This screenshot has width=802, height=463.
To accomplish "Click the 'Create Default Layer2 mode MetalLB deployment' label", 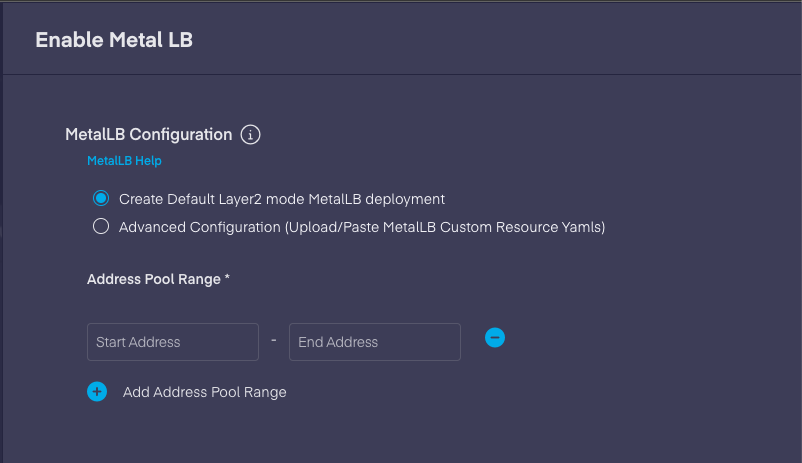I will click(282, 199).
